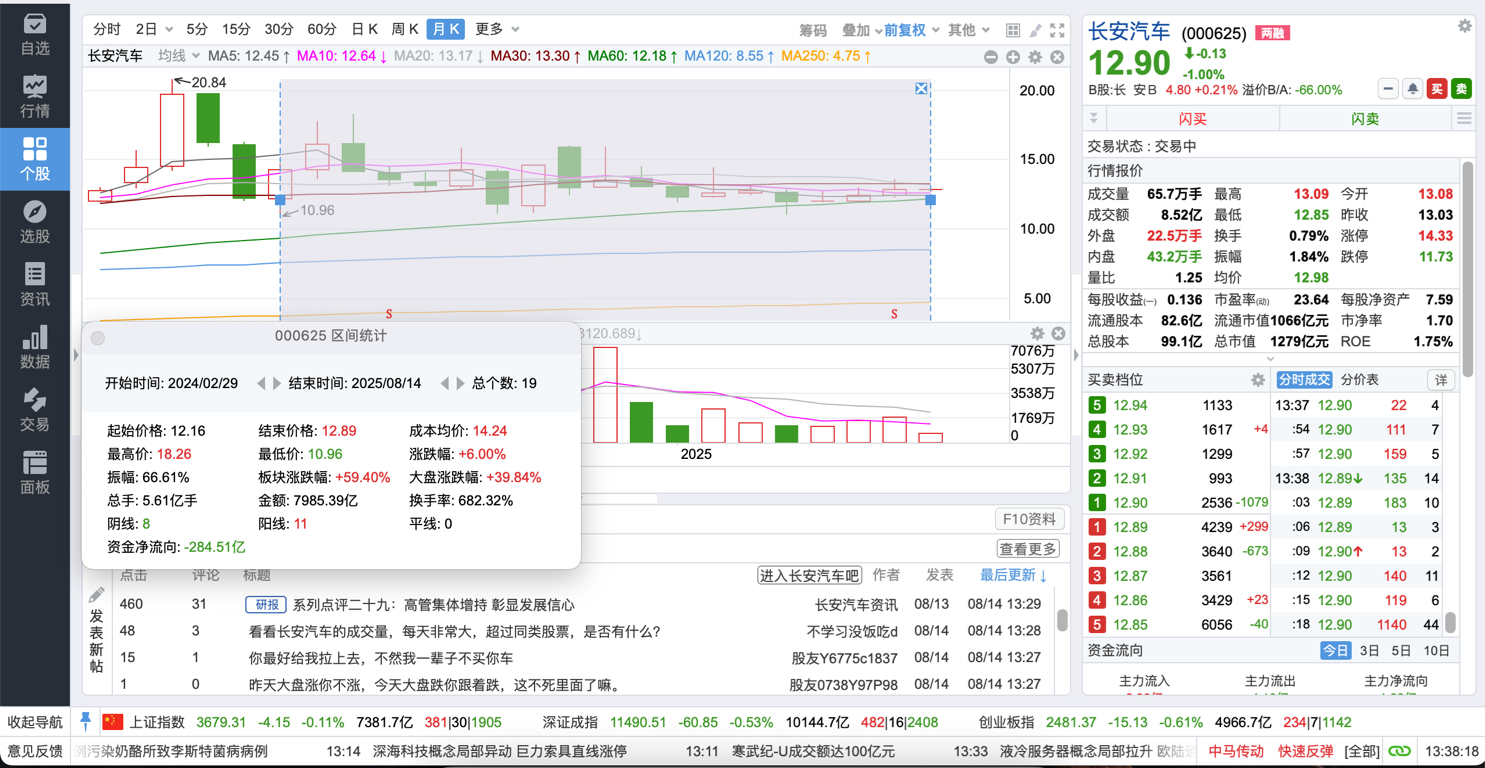Click the 进入长安汽车吧 button
Viewport: 1485px width, 768px height.
pyautogui.click(x=810, y=575)
